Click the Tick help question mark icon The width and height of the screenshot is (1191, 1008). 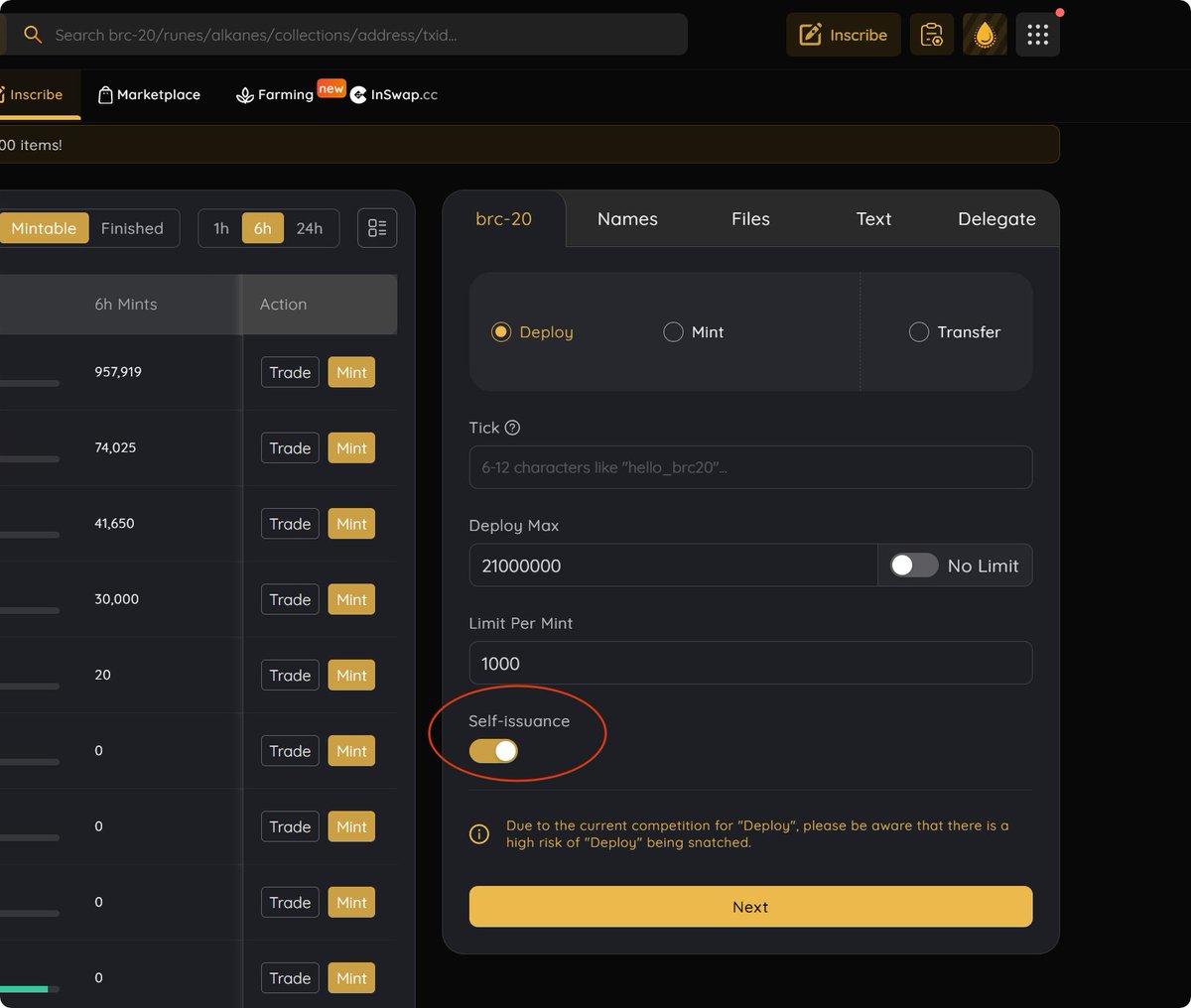(512, 428)
